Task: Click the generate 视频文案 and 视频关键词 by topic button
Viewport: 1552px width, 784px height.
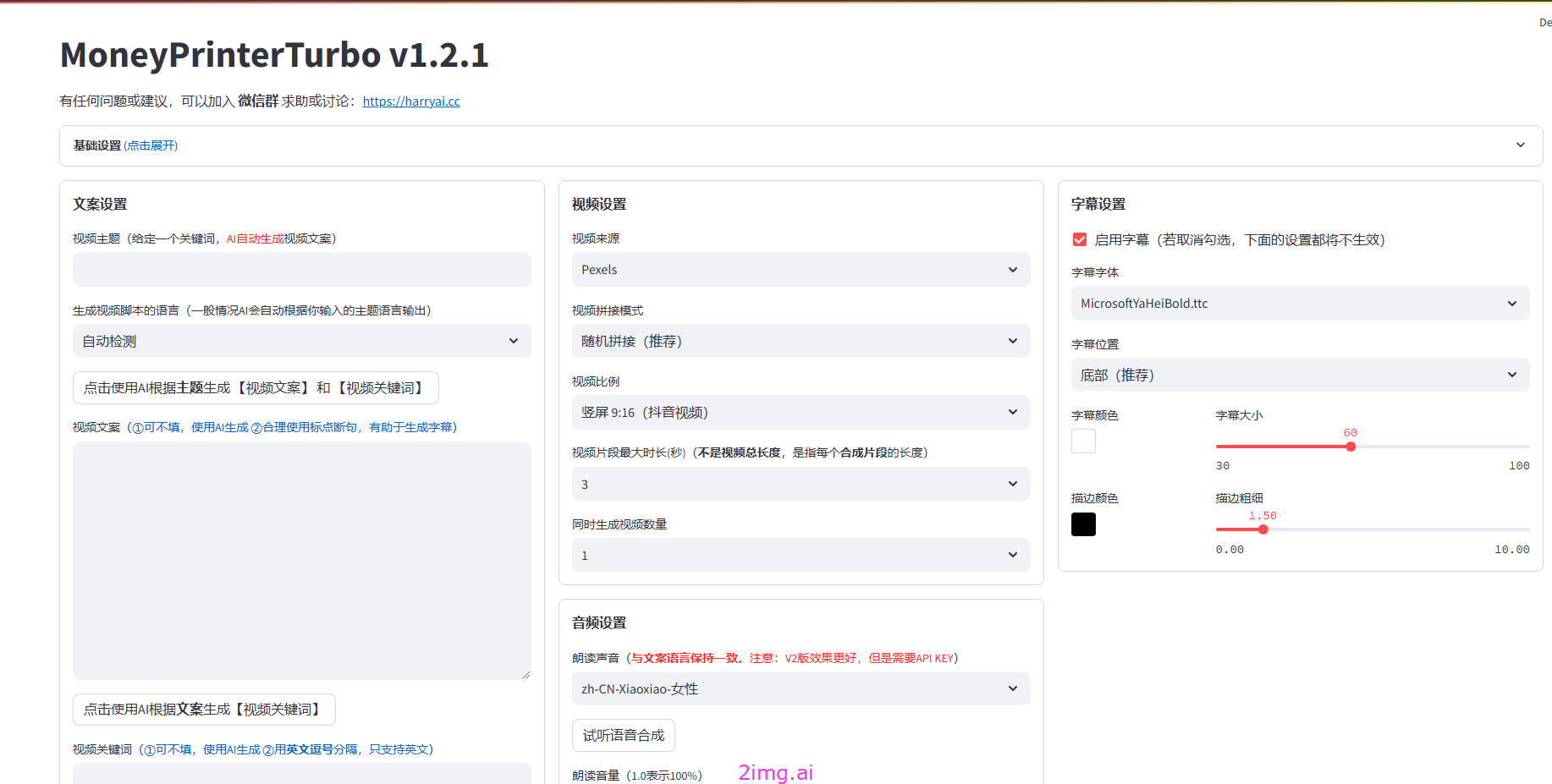Action: coord(256,387)
